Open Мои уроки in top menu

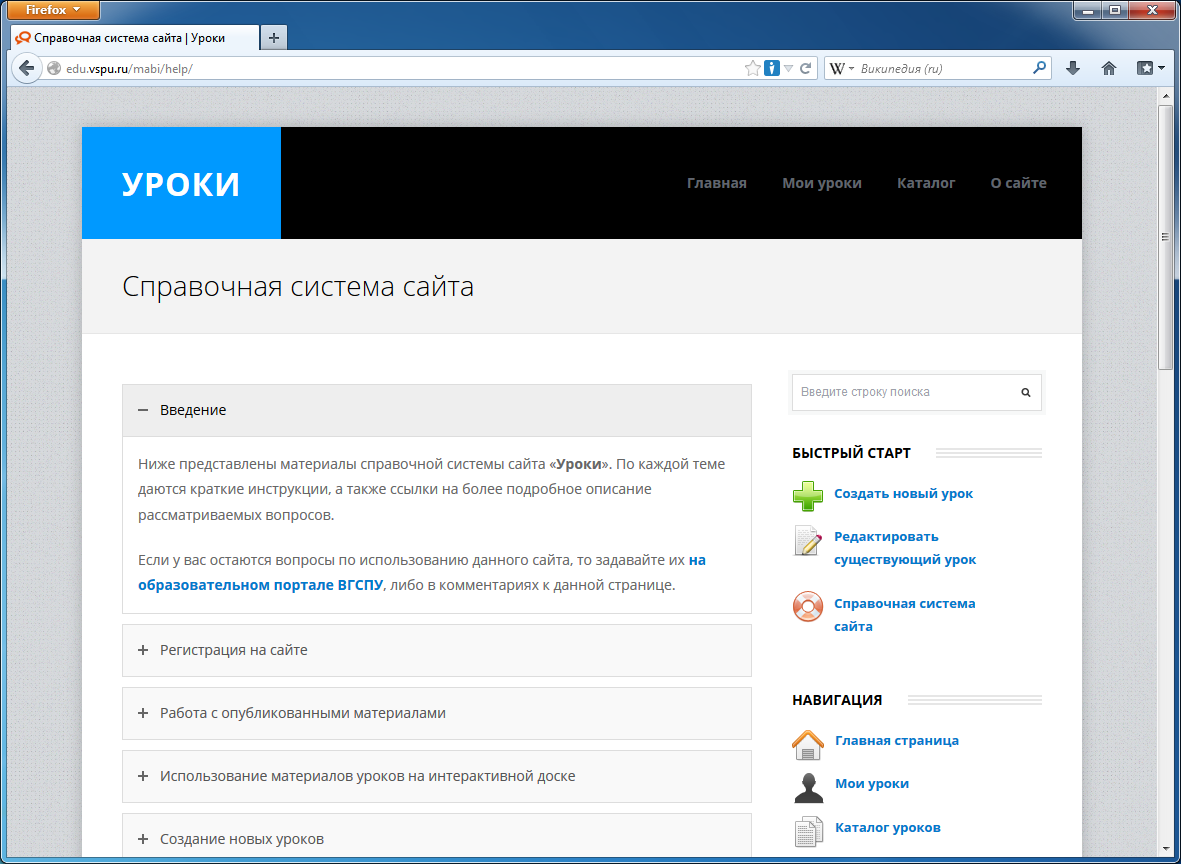(821, 183)
